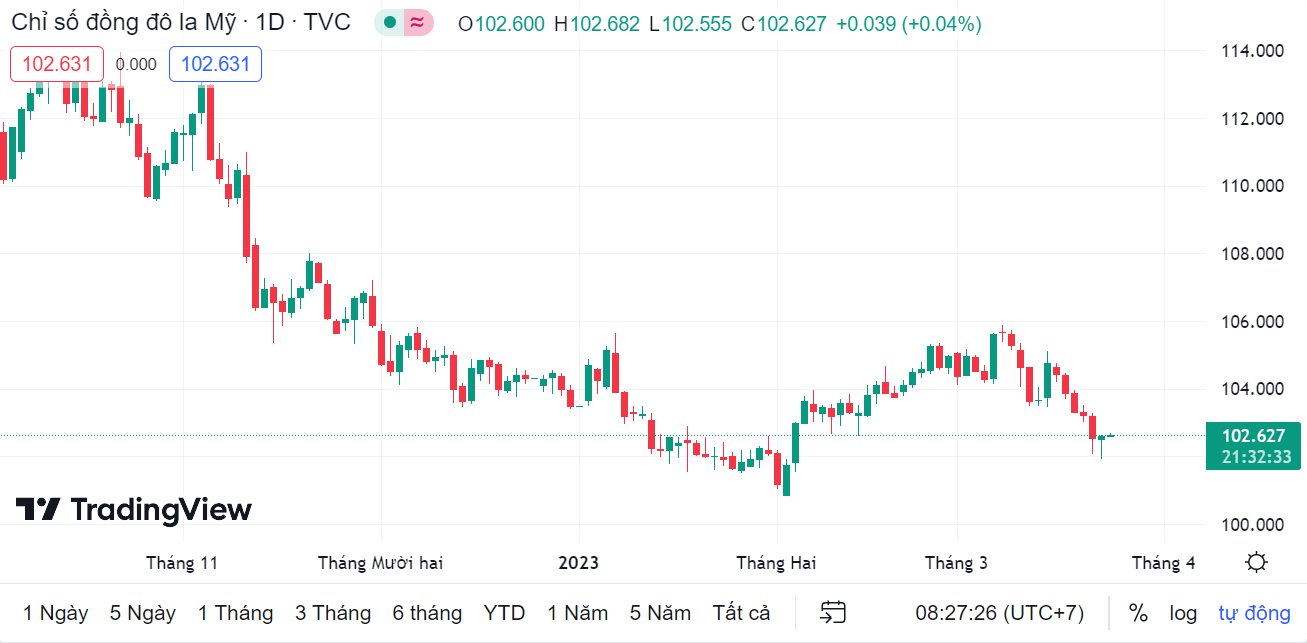Screen dimensions: 1307x643
Task: Show the "1 Năm" time range
Action: (x=577, y=612)
